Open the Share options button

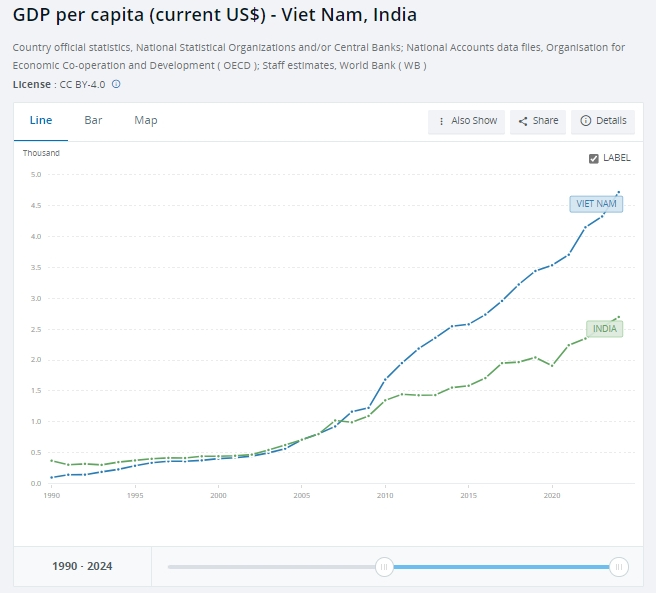[x=538, y=122]
